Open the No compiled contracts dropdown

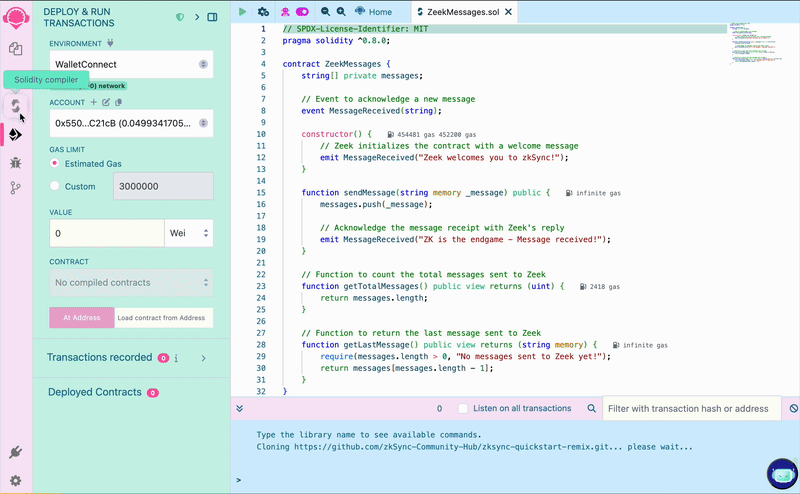coord(131,283)
